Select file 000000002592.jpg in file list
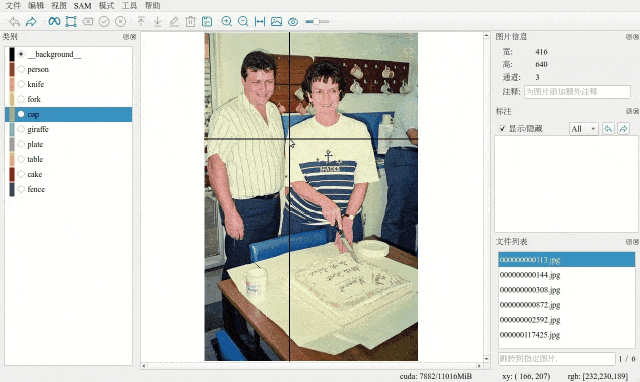 pos(567,320)
